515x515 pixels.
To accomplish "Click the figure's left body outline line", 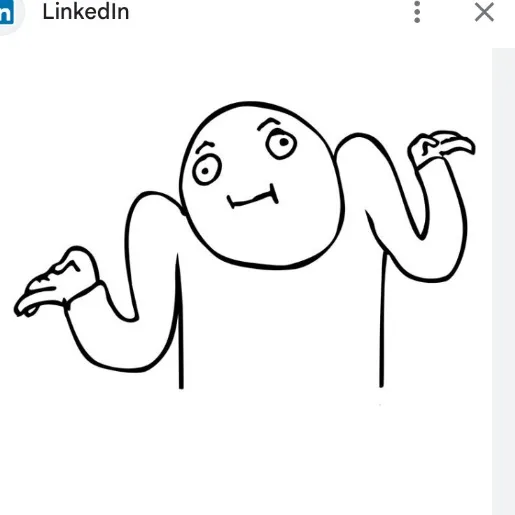I will point(180,322).
